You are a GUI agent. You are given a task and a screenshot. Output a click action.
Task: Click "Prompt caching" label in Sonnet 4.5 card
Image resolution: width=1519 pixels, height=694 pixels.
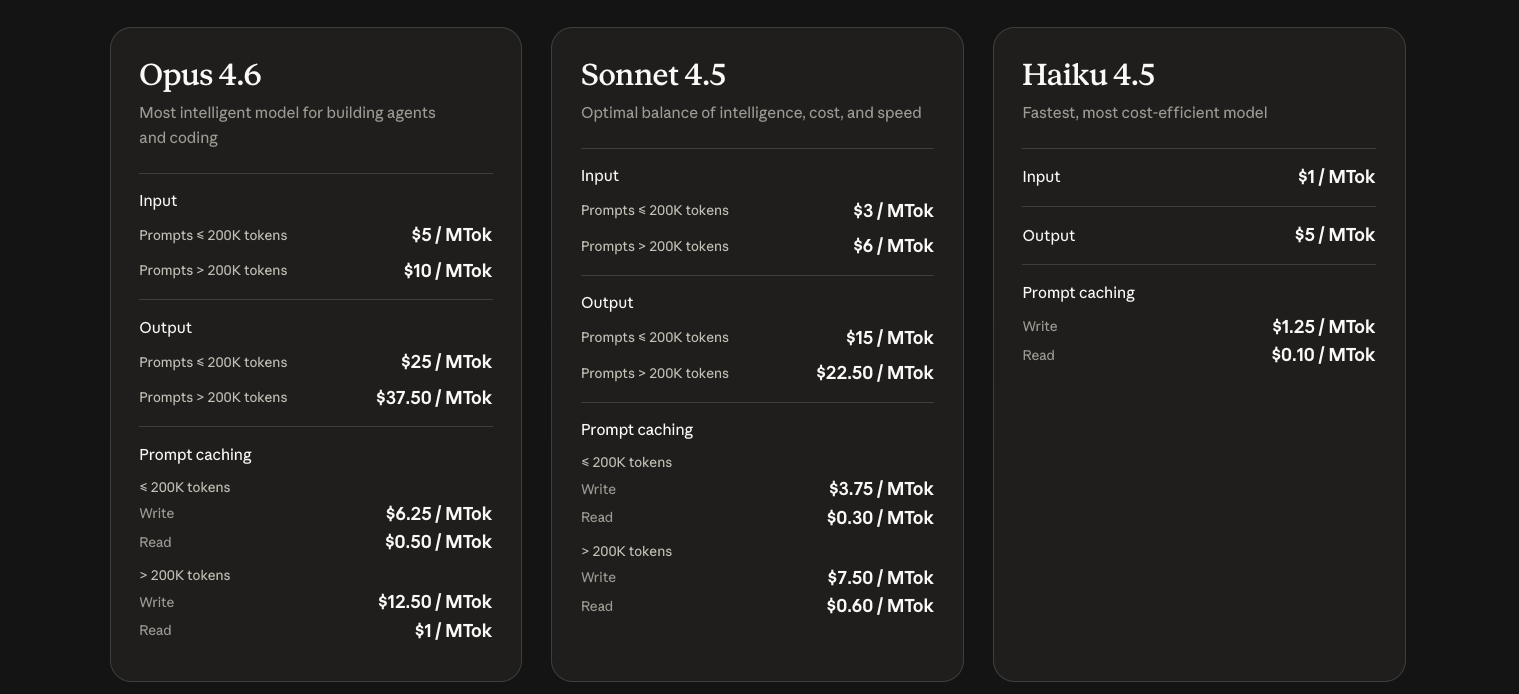tap(637, 430)
